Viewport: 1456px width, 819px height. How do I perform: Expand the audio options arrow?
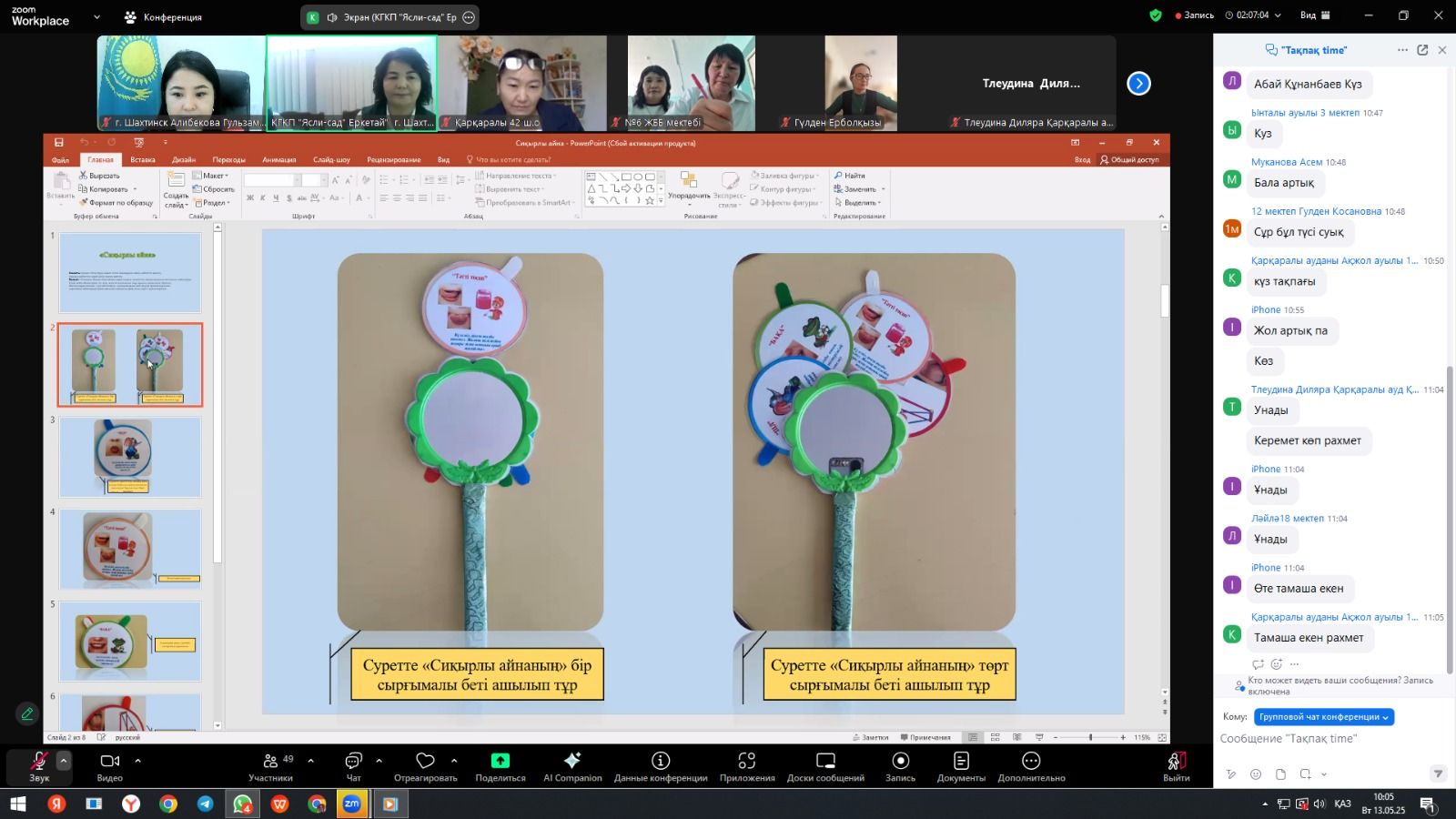64,760
